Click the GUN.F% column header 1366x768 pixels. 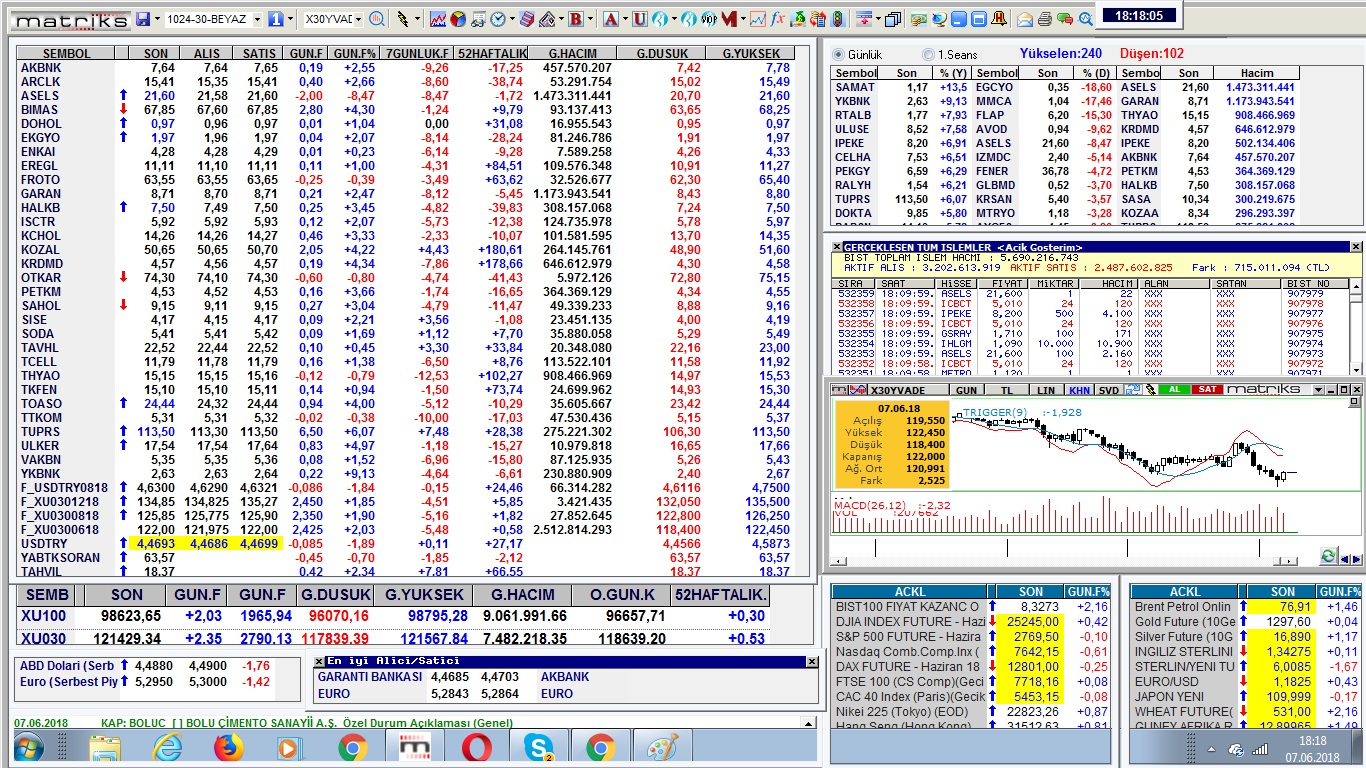click(x=353, y=54)
